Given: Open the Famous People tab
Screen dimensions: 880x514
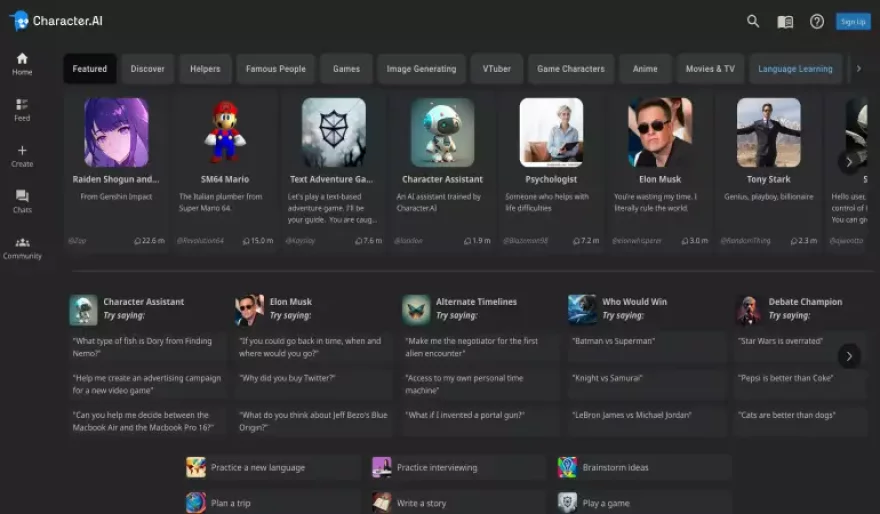Looking at the screenshot, I should (276, 68).
